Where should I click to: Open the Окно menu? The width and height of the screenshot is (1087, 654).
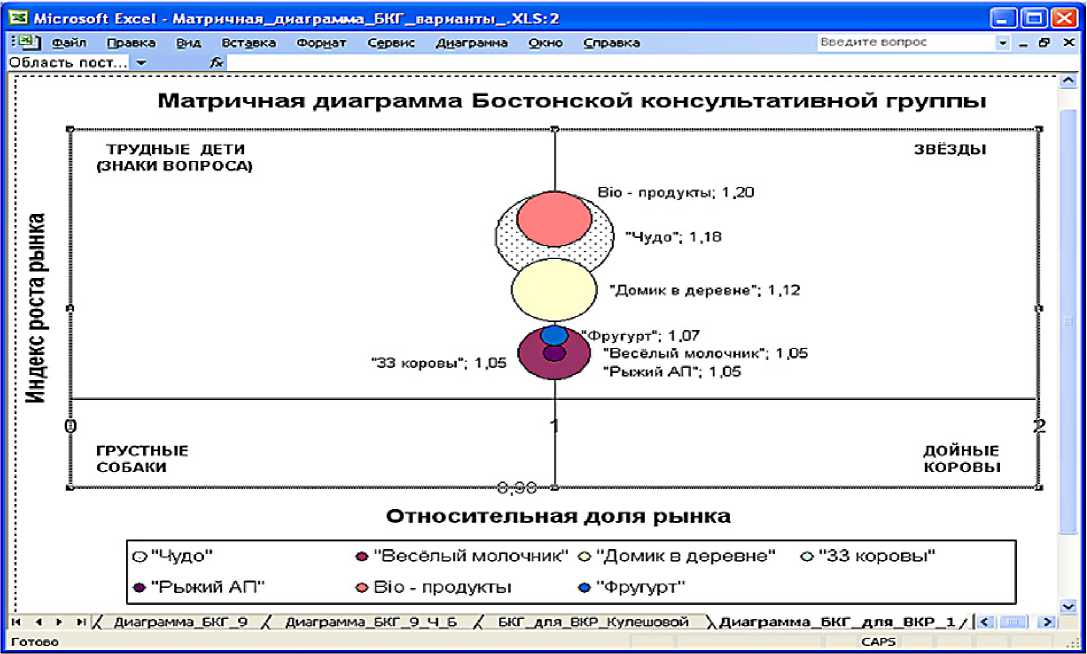(x=545, y=43)
